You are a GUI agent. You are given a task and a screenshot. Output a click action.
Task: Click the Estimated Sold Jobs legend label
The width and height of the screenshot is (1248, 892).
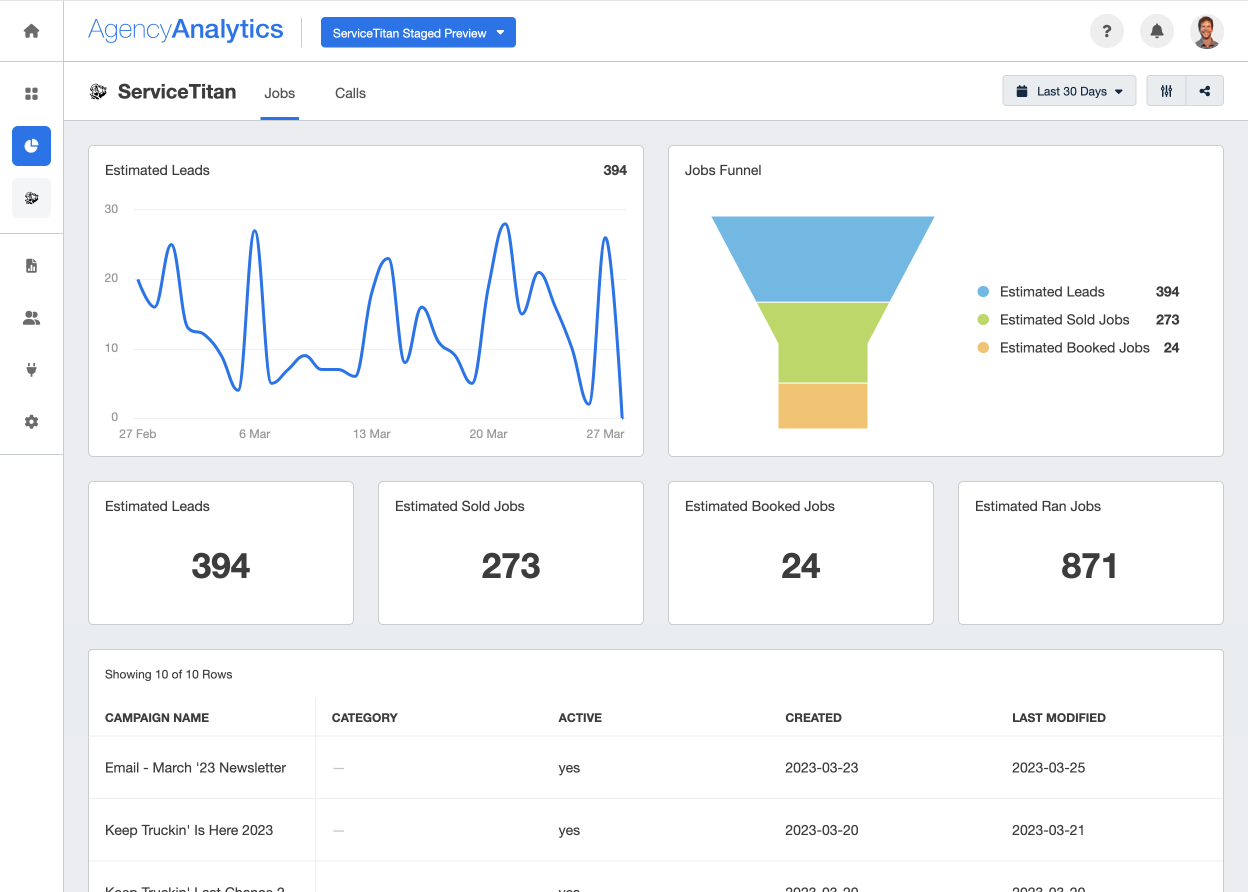1065,320
